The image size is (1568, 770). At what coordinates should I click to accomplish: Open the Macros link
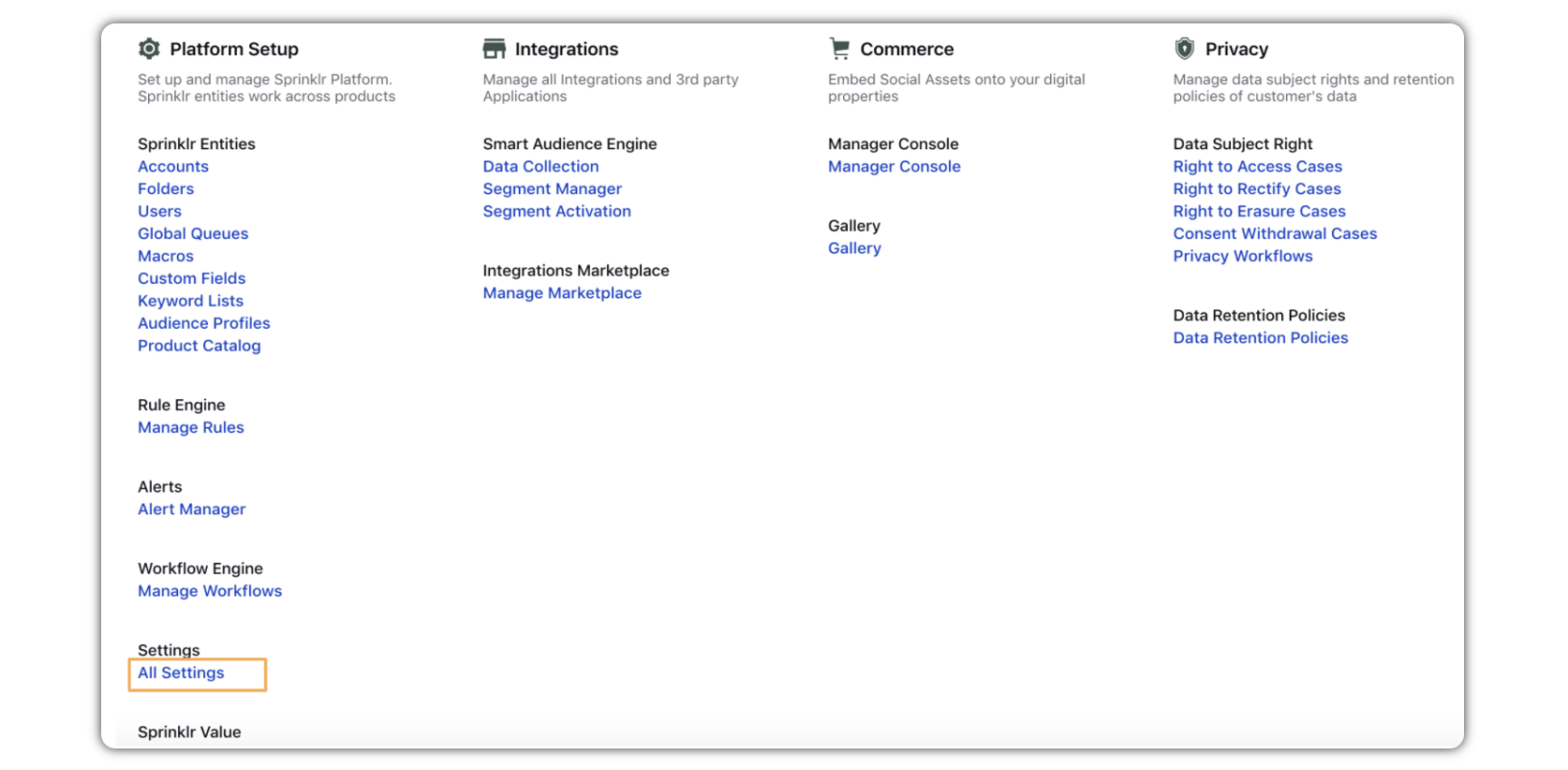point(166,257)
